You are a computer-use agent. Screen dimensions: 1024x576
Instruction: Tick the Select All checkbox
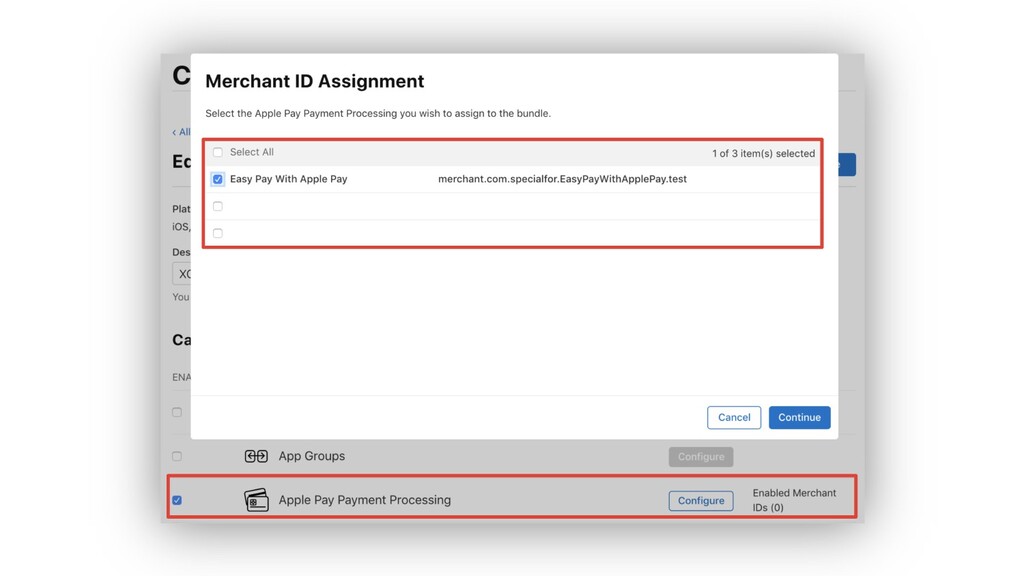point(217,152)
